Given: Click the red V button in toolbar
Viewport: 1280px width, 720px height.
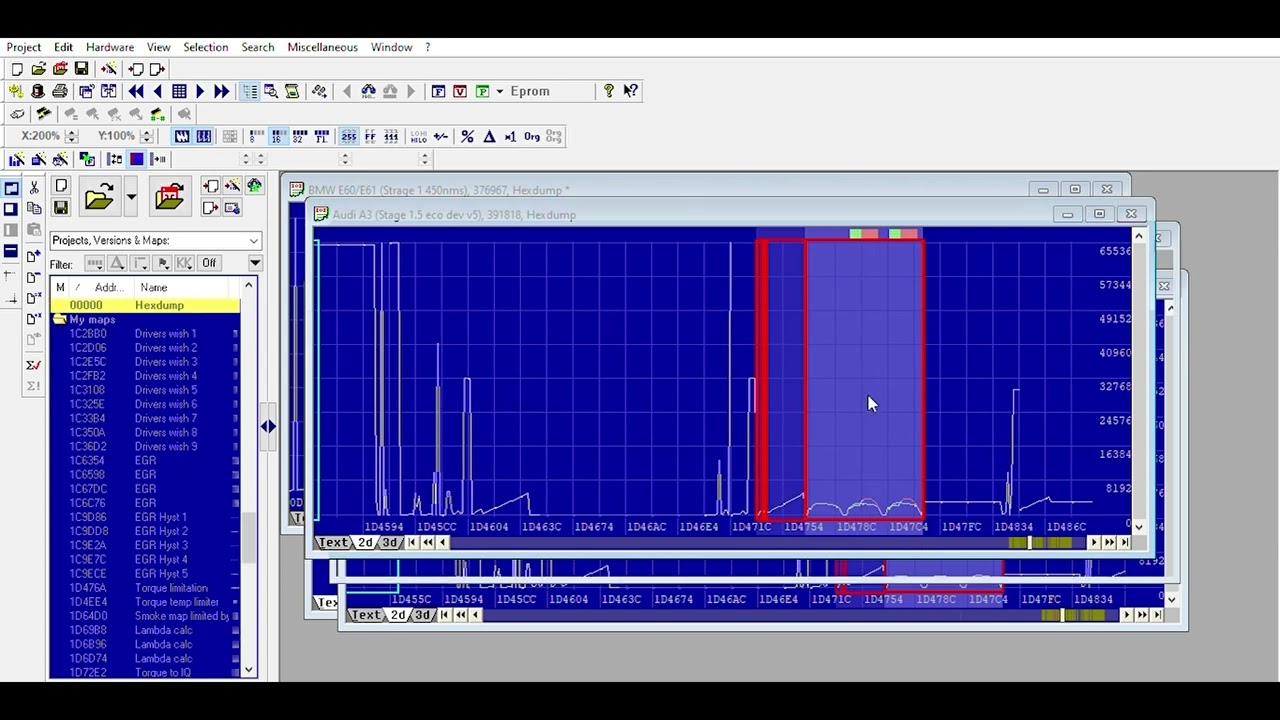Looking at the screenshot, I should click(460, 91).
